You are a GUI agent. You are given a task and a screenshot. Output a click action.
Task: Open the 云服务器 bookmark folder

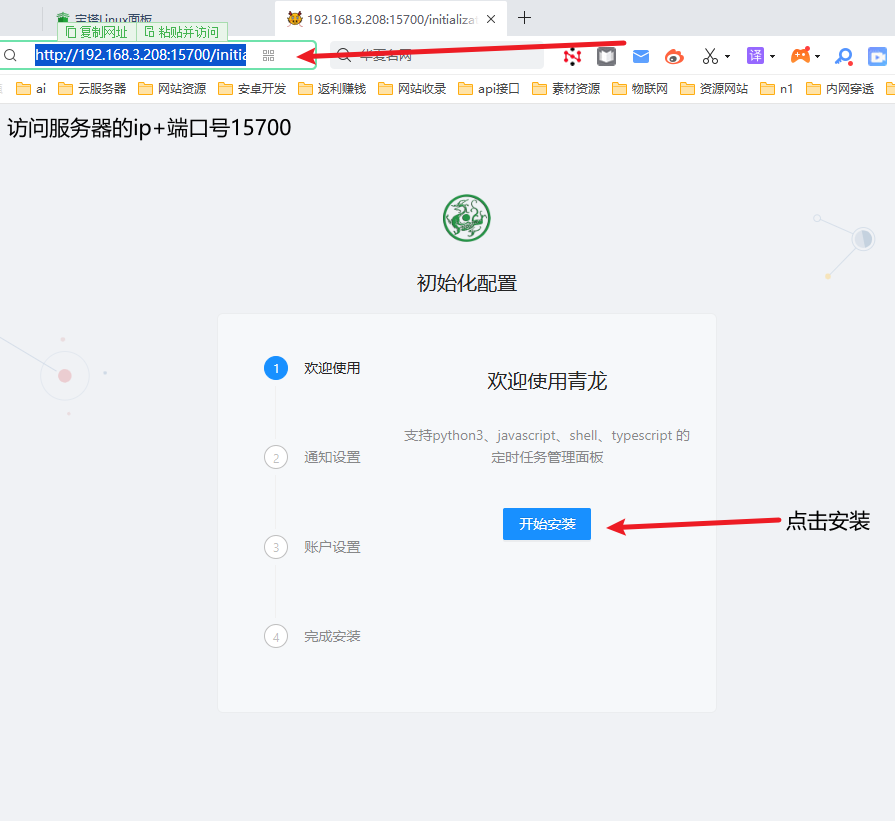point(92,88)
